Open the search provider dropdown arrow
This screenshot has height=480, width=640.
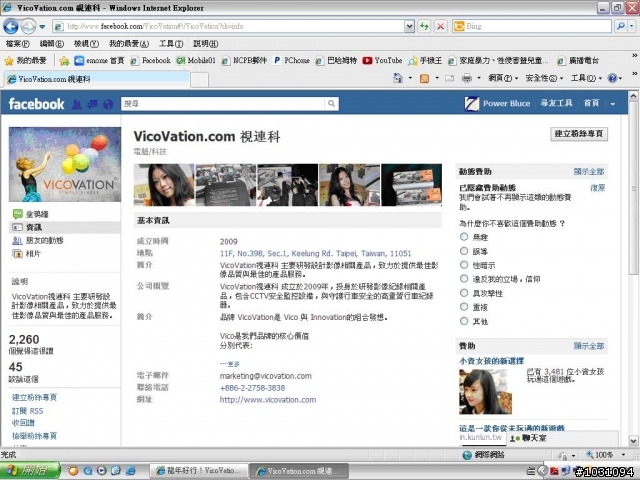coord(632,26)
